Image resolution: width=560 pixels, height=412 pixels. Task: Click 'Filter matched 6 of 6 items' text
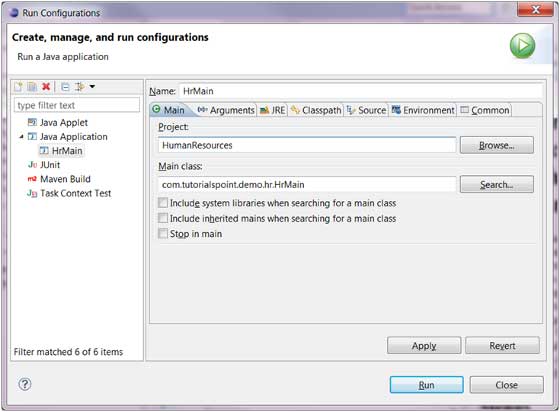coord(68,352)
